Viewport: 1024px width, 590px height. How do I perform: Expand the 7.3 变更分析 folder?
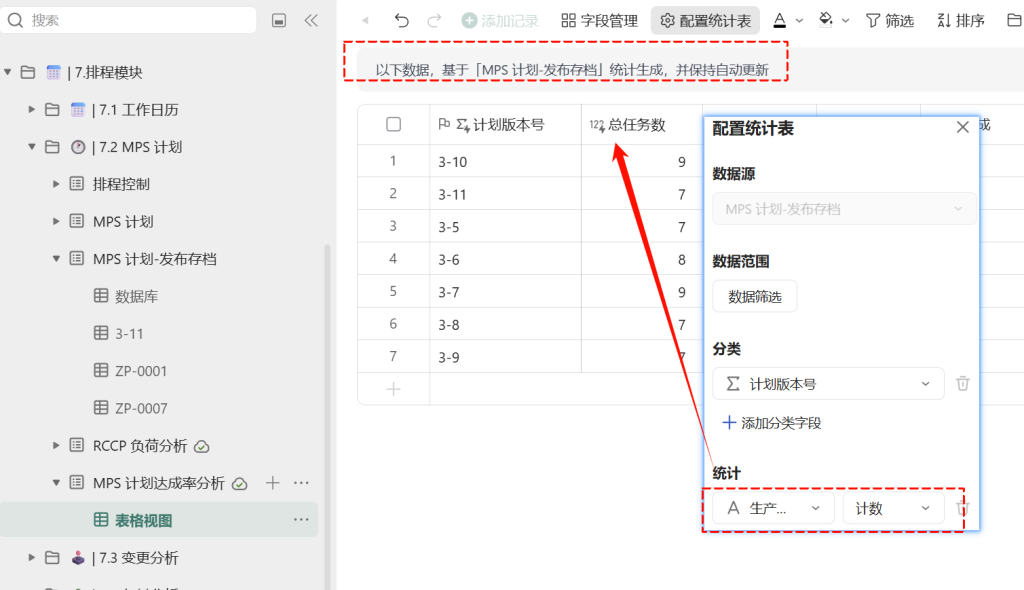pyautogui.click(x=31, y=557)
